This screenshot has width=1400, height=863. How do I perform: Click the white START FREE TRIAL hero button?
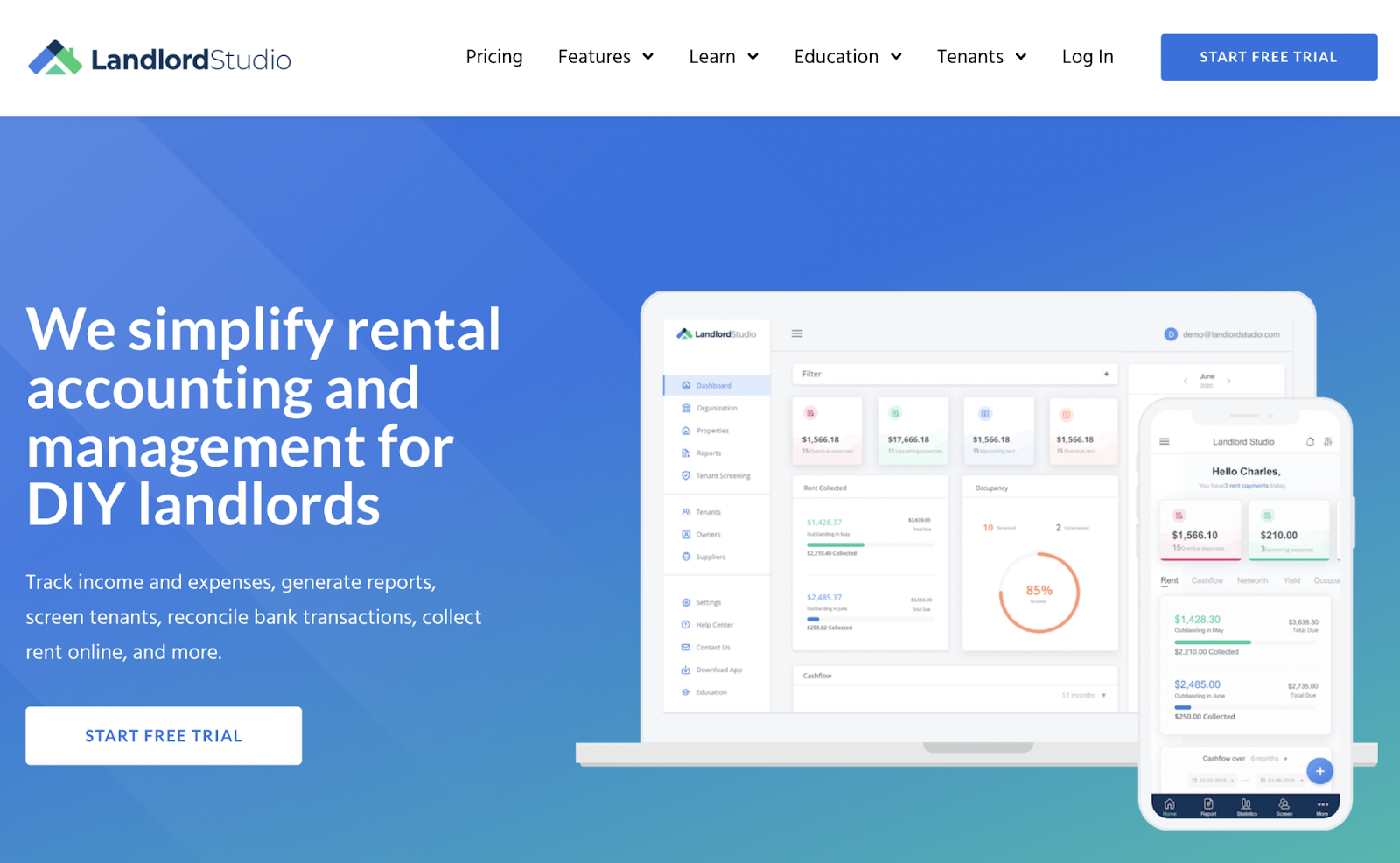[x=164, y=736]
